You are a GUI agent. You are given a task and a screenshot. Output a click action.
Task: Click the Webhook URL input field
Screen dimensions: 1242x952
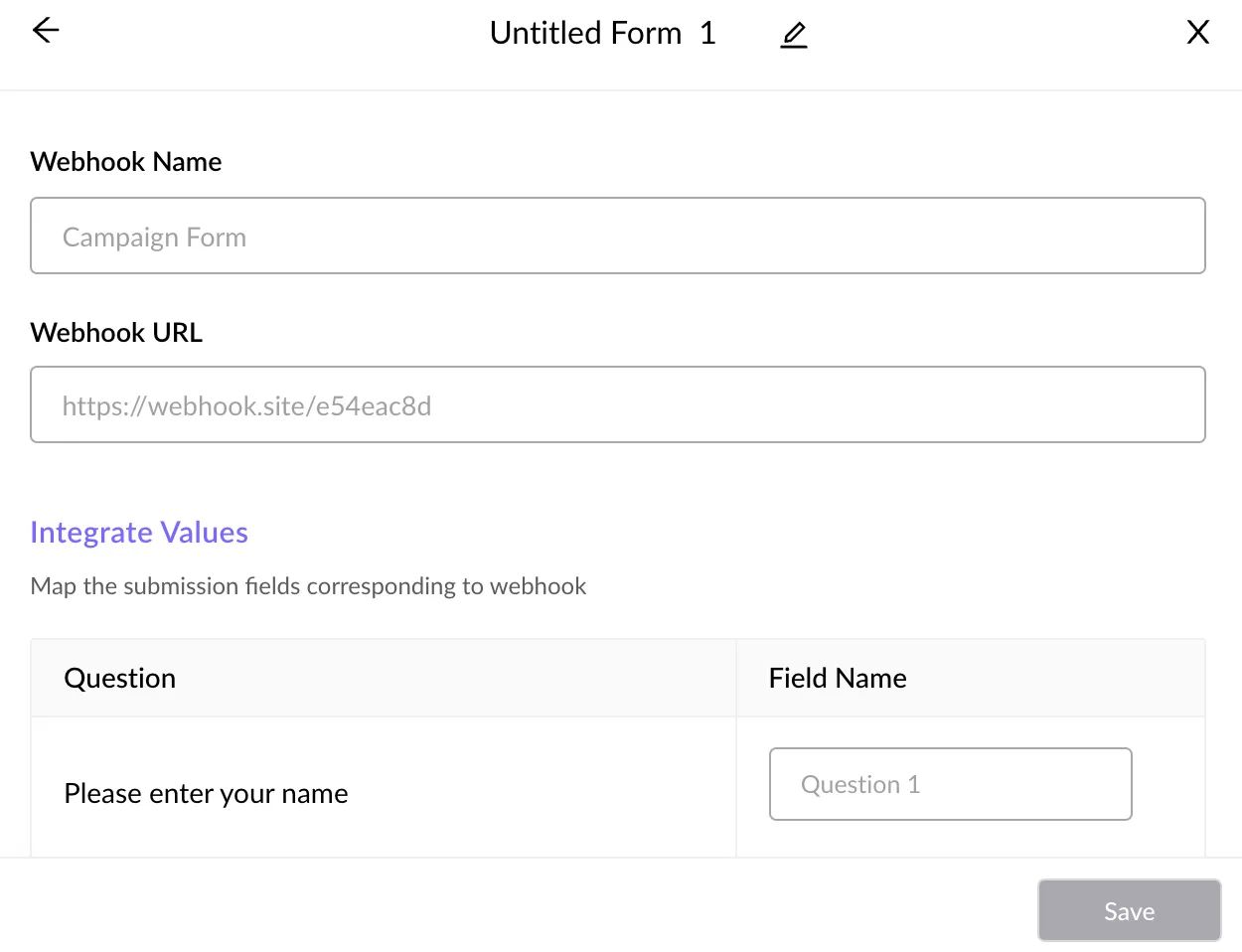pos(618,404)
